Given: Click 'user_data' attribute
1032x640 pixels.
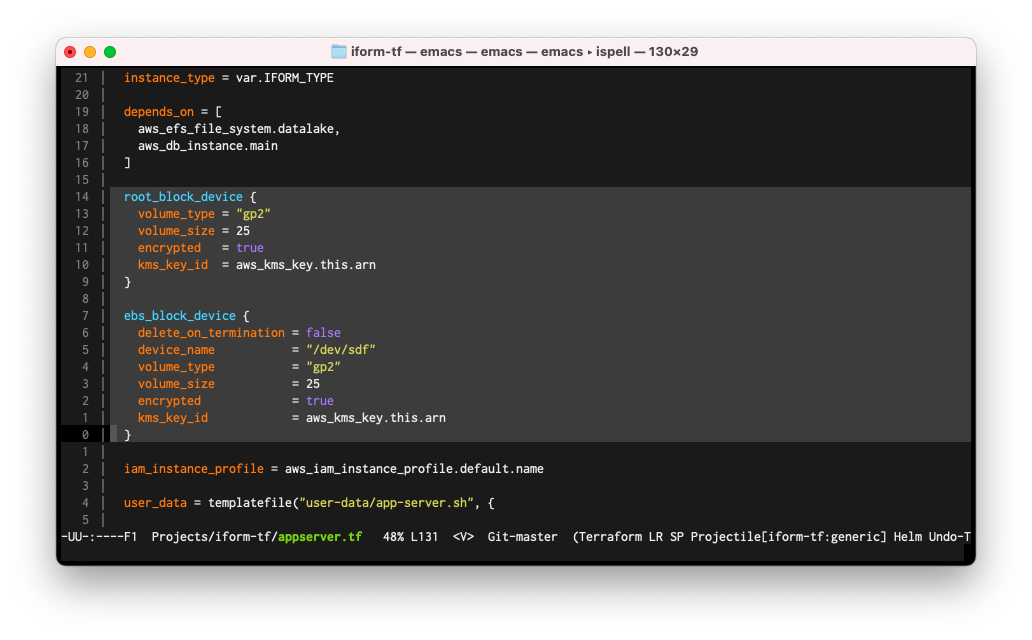Looking at the screenshot, I should (155, 503).
